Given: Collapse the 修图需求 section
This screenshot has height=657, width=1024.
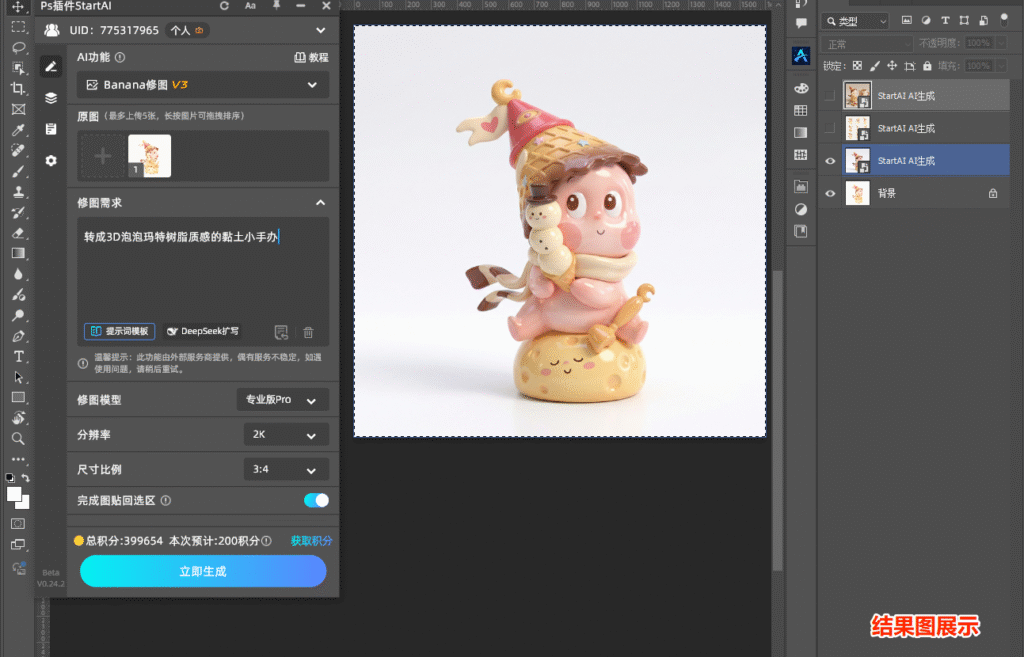Looking at the screenshot, I should [x=321, y=203].
